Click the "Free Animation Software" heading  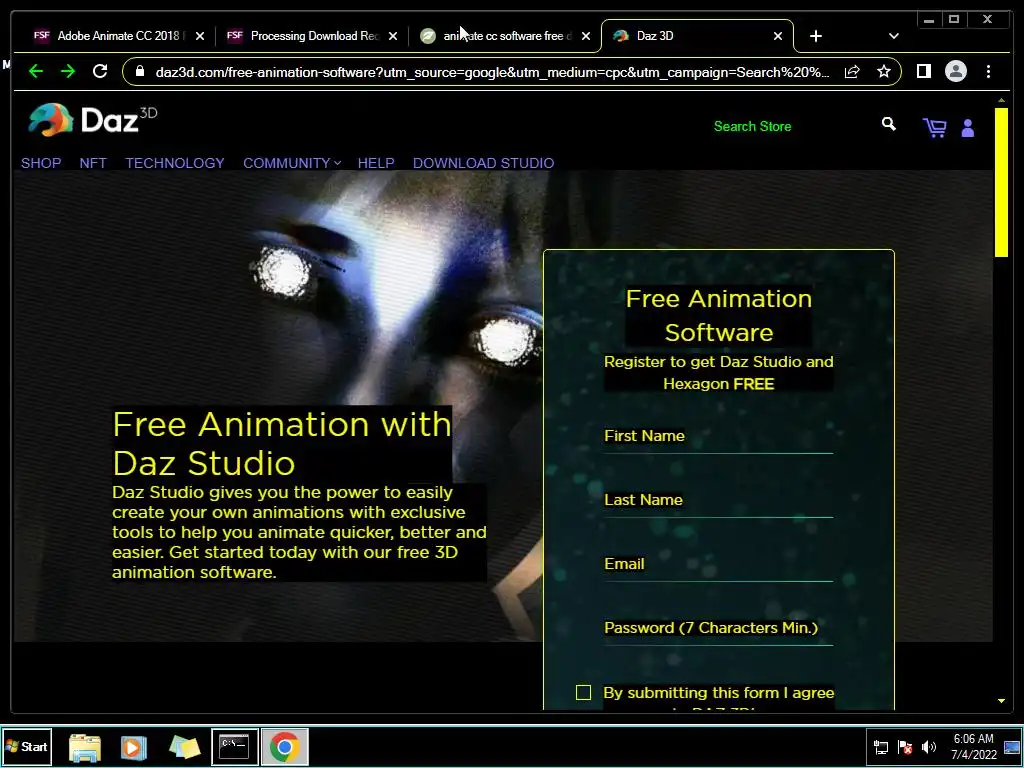tap(718, 315)
